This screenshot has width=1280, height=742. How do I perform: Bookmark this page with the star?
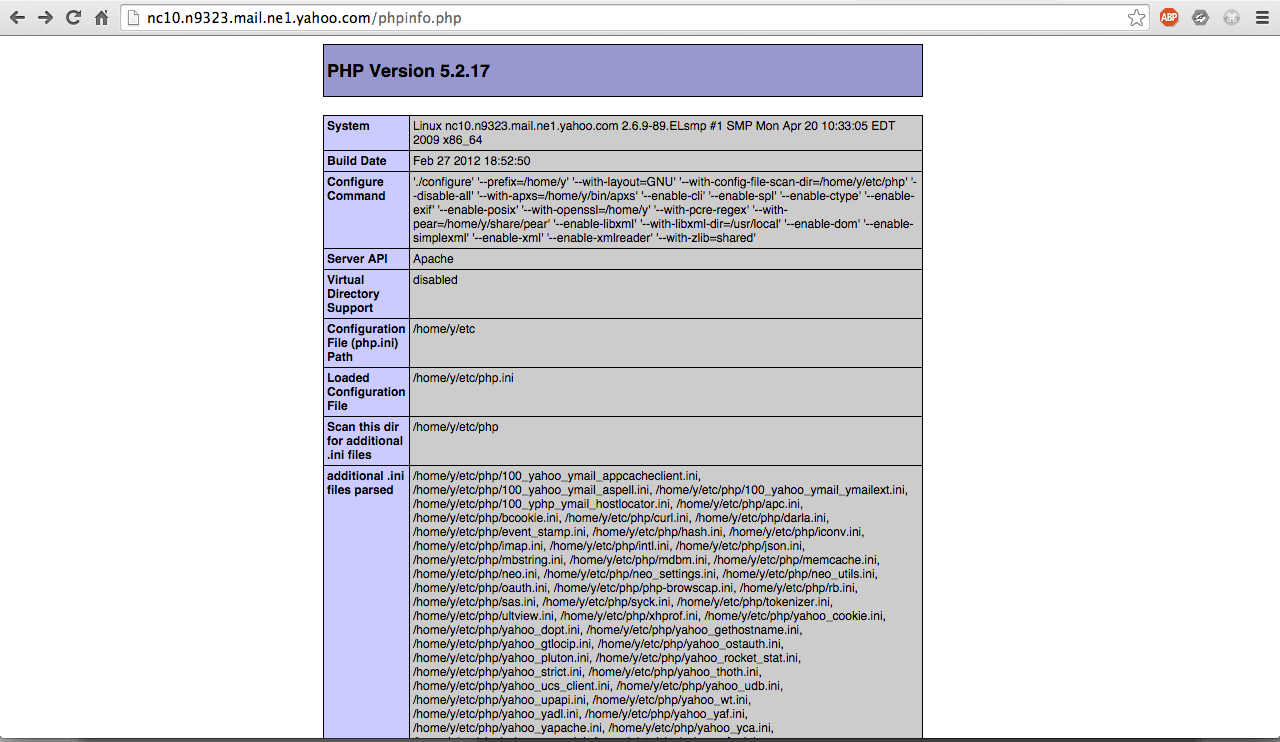[x=1136, y=18]
